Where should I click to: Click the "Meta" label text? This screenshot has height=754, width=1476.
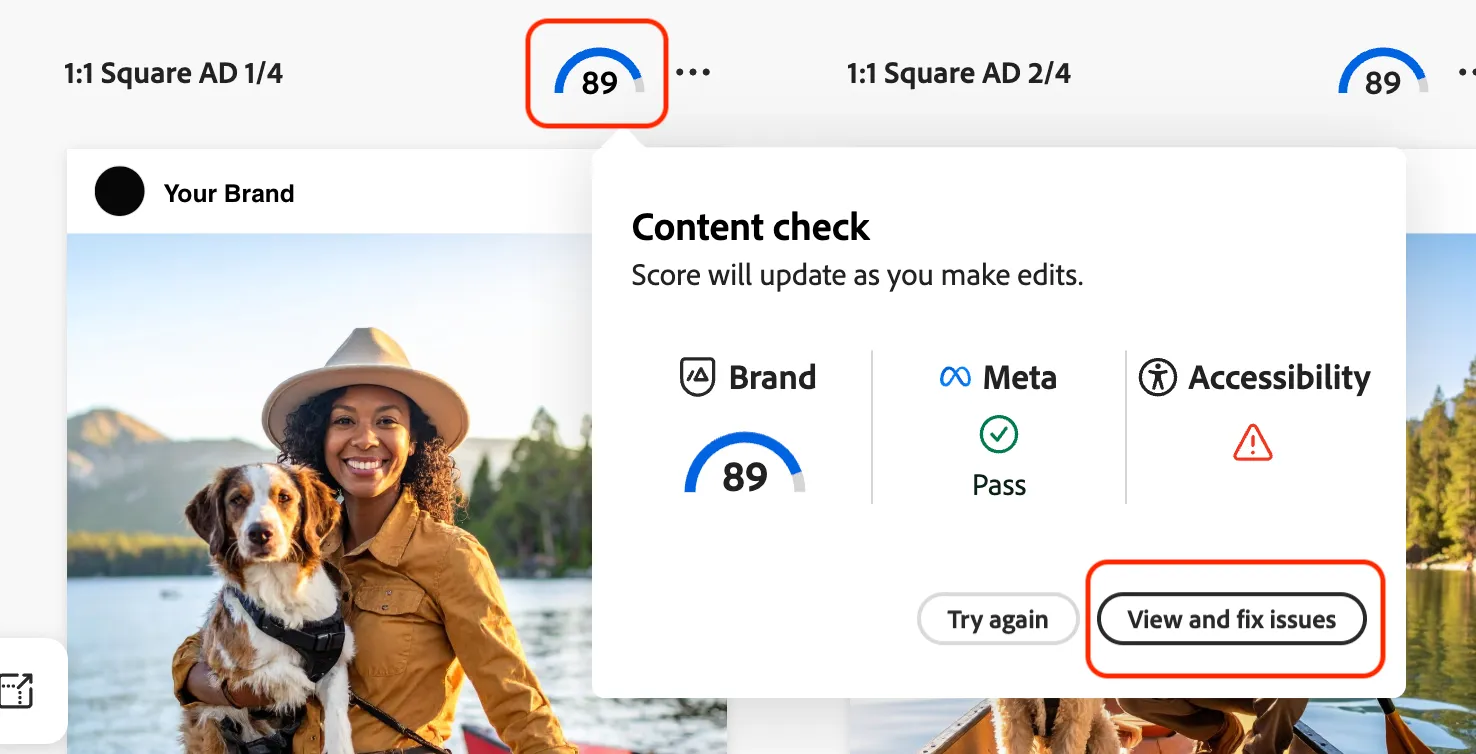[1020, 377]
